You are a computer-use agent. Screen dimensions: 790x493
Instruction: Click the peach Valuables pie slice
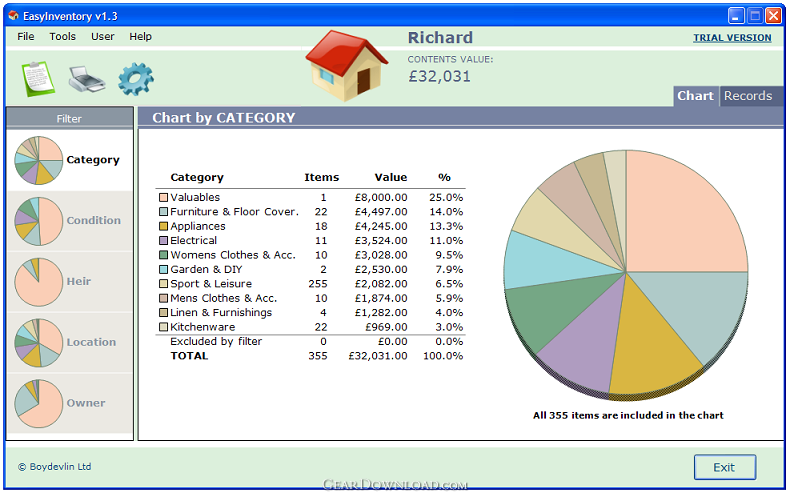(678, 222)
